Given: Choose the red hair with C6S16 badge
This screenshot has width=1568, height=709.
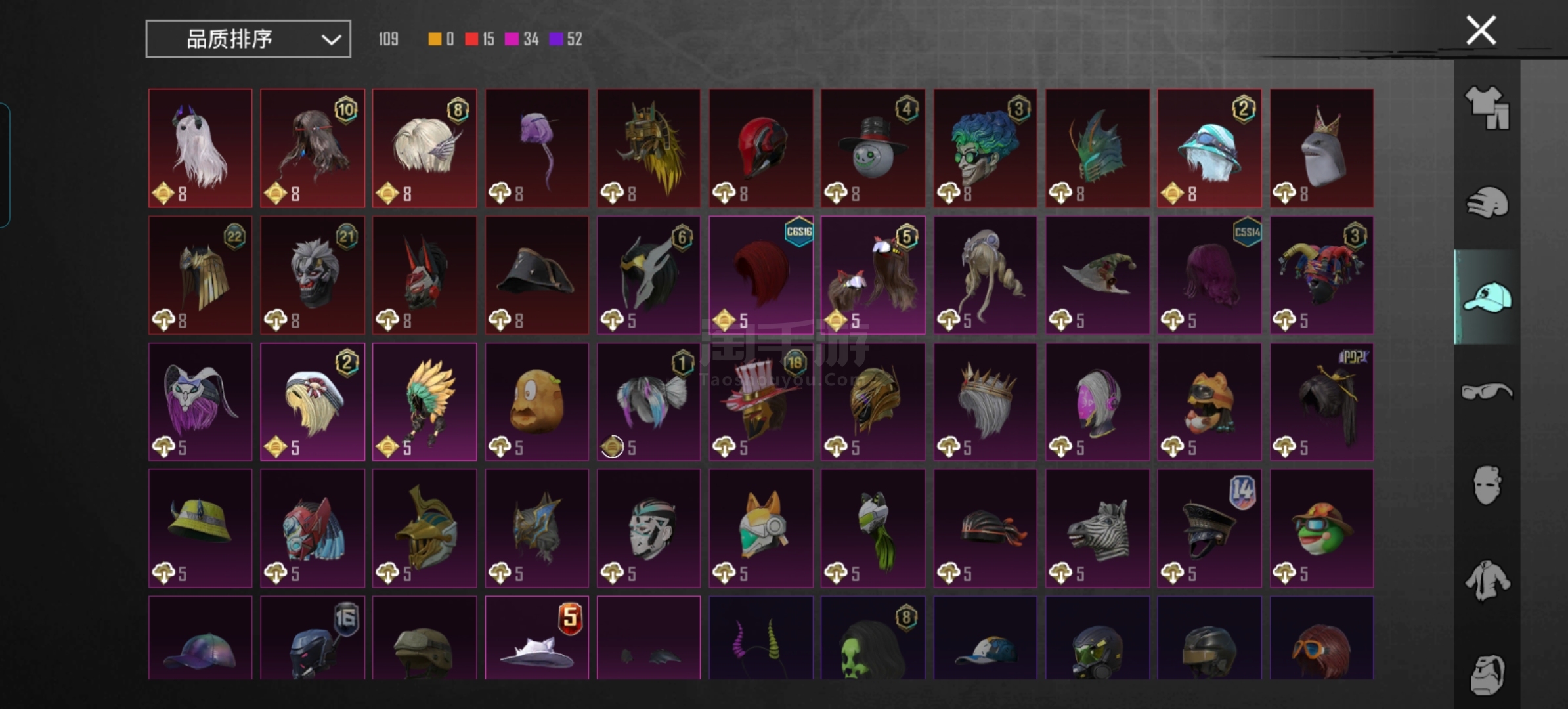Looking at the screenshot, I should [761, 275].
